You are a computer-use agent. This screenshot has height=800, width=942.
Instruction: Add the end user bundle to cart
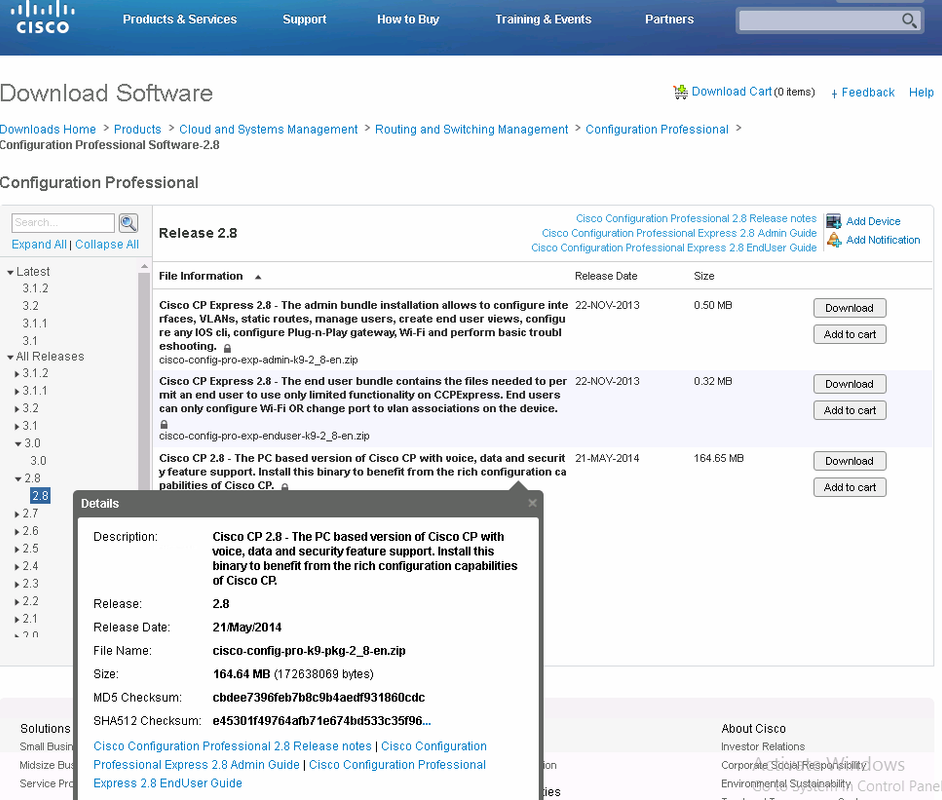[x=849, y=411]
